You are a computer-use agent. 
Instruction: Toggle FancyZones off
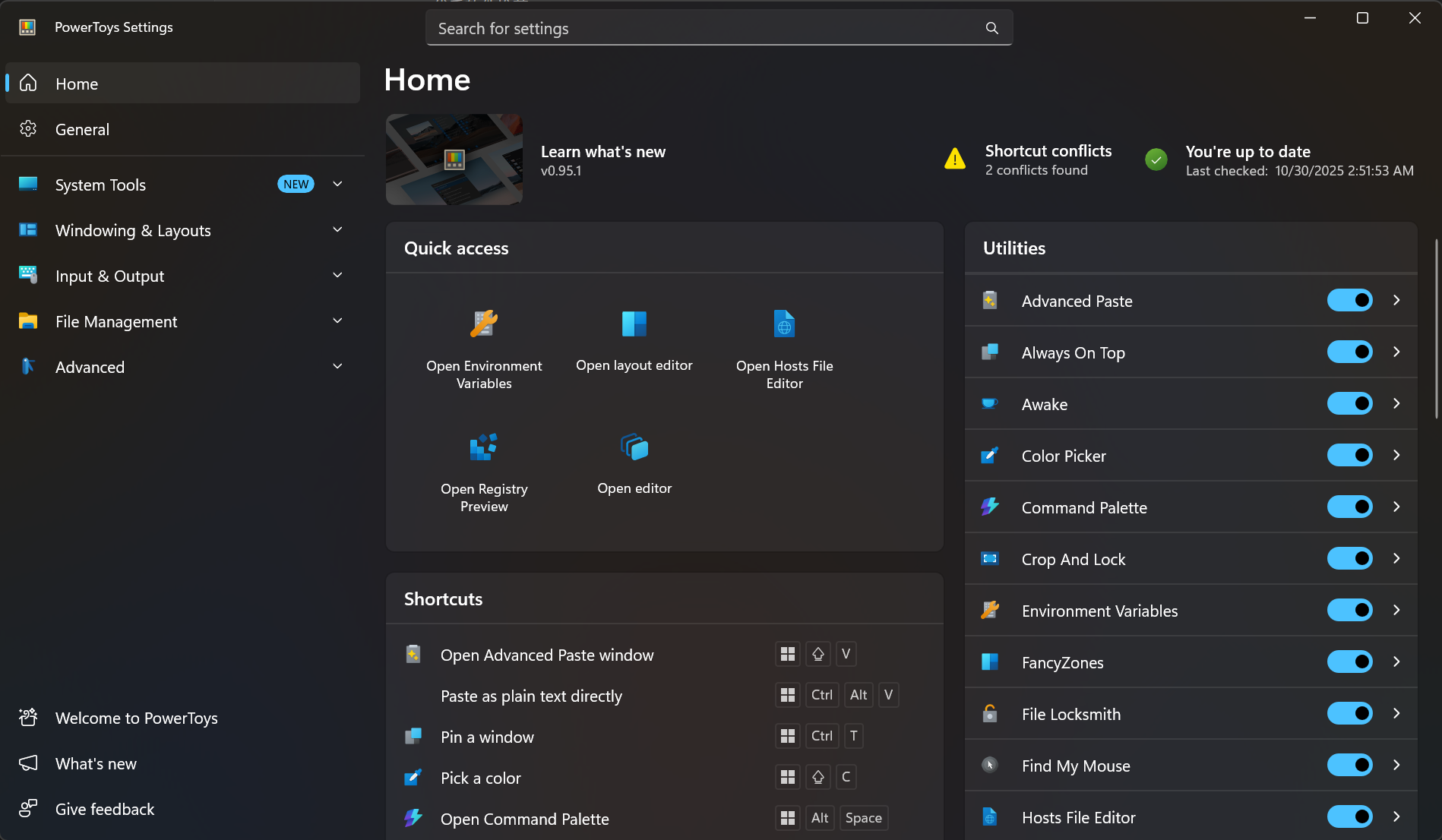pos(1349,662)
